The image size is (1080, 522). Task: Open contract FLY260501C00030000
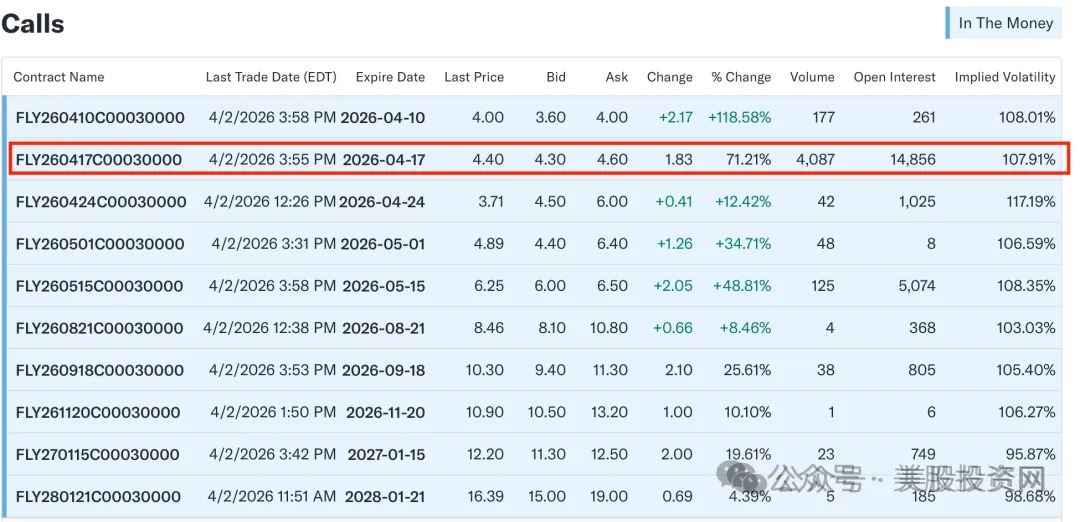(x=99, y=244)
